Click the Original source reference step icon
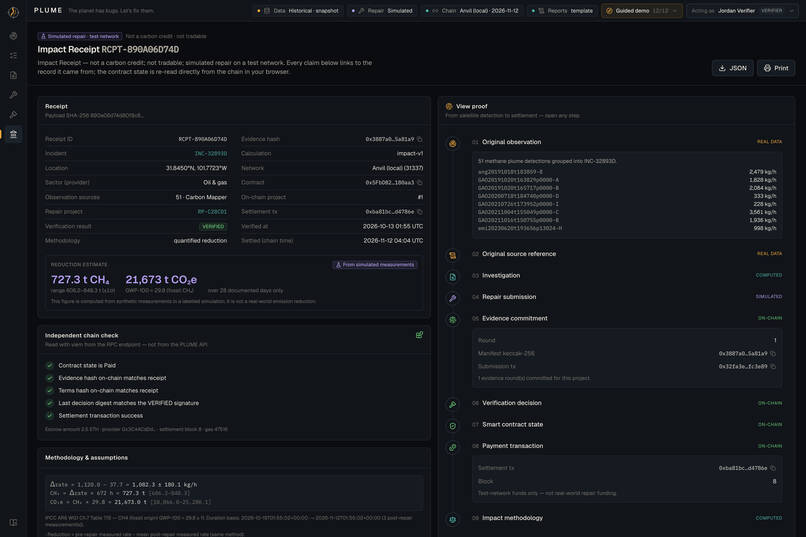Viewport: 806px width, 537px height. 452,255
